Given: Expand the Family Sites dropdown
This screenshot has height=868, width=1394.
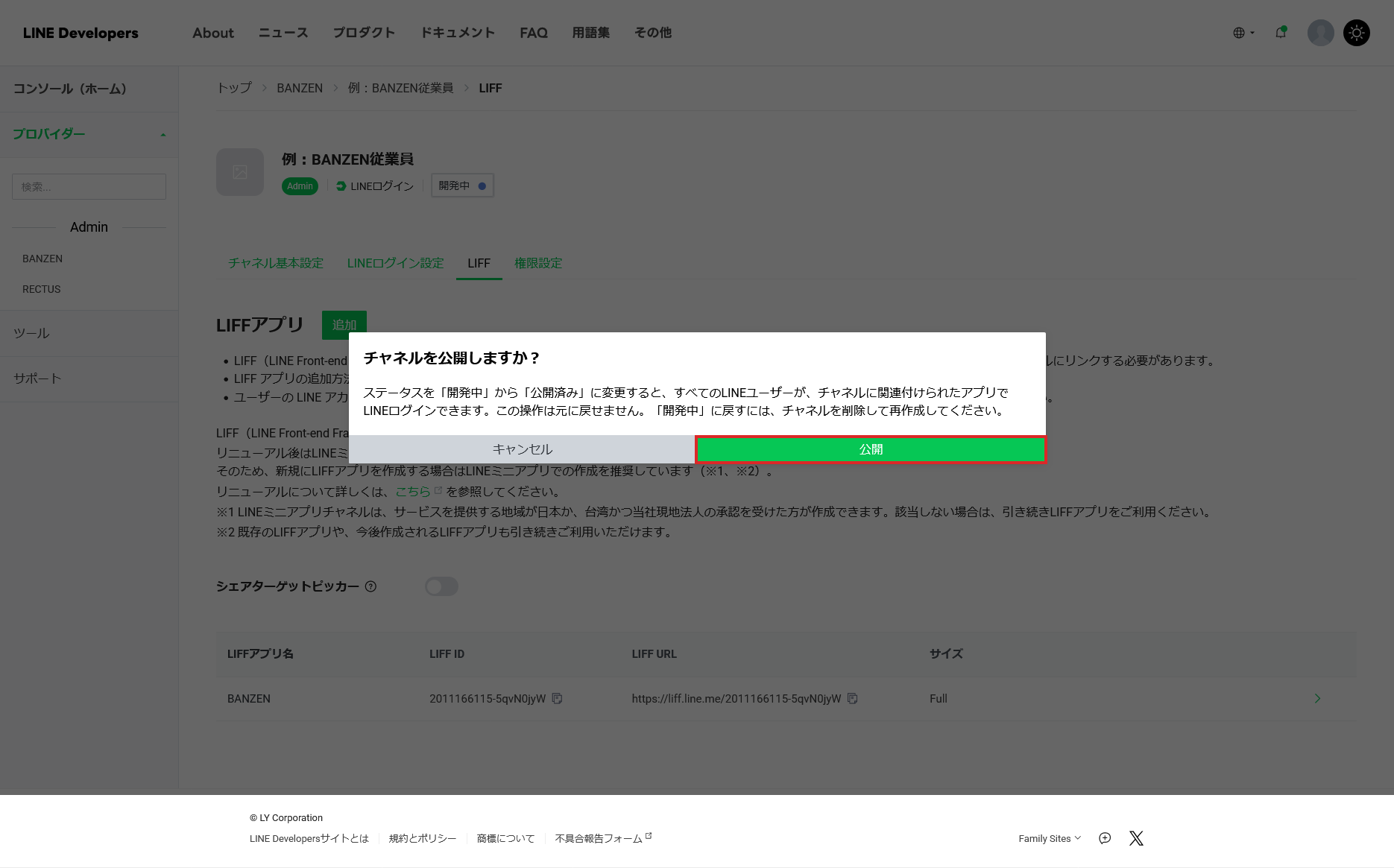Looking at the screenshot, I should click(x=1050, y=838).
